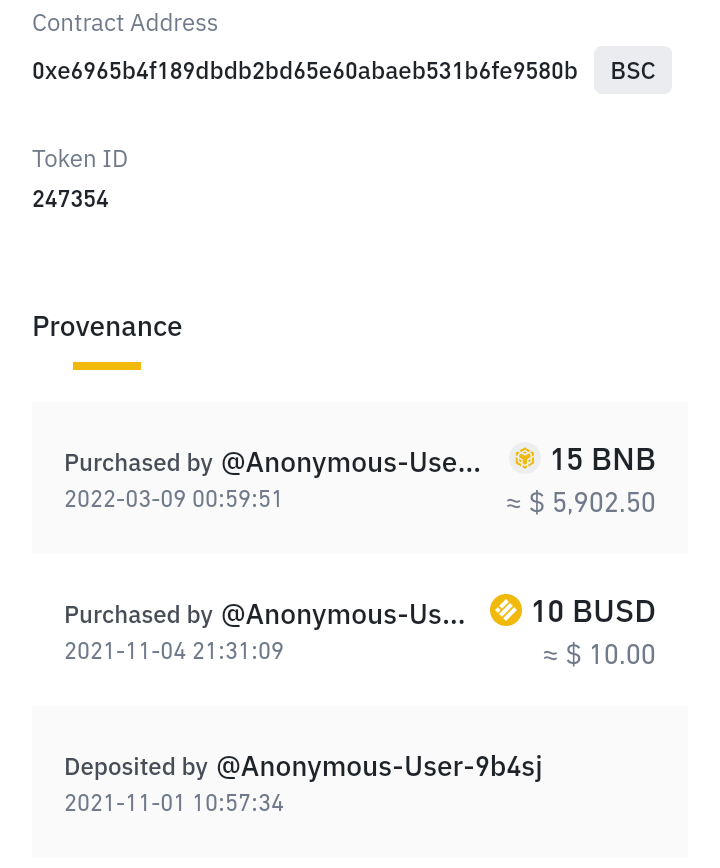Screen dimensions: 720x868
Task: Click the Deposited by text
Action: [136, 767]
